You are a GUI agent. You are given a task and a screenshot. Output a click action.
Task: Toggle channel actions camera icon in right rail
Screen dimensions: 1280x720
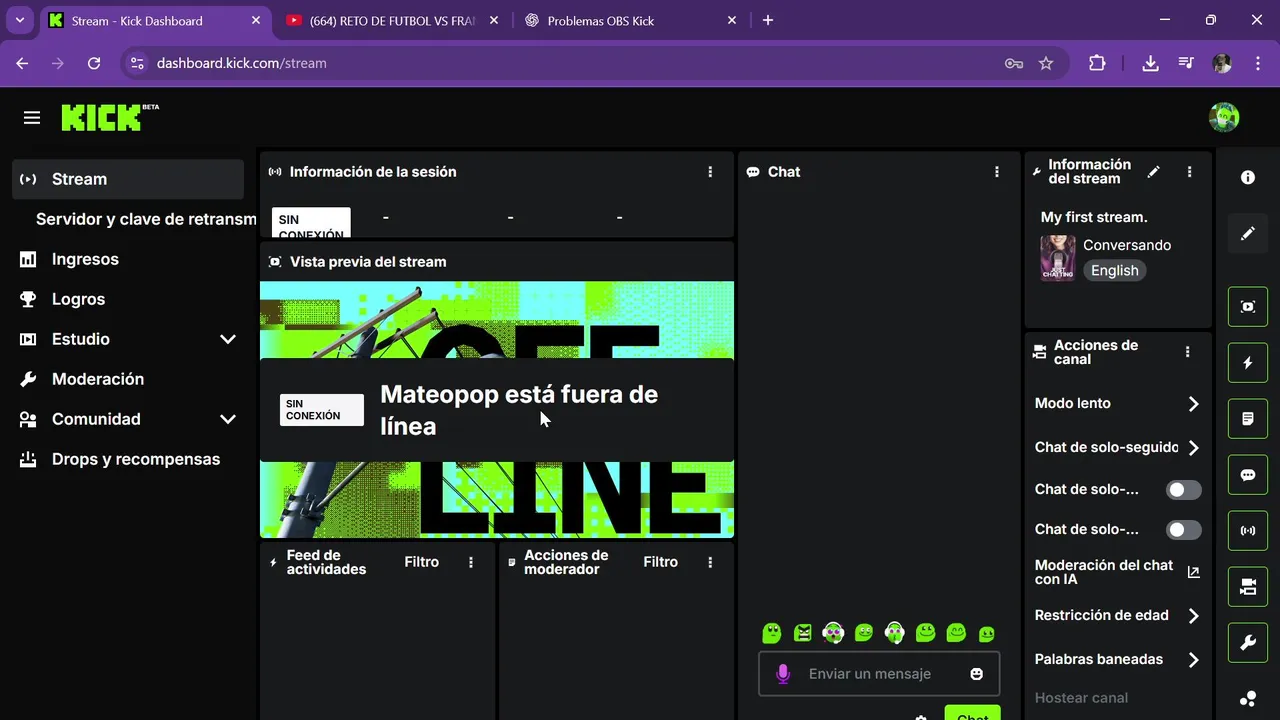click(1248, 587)
